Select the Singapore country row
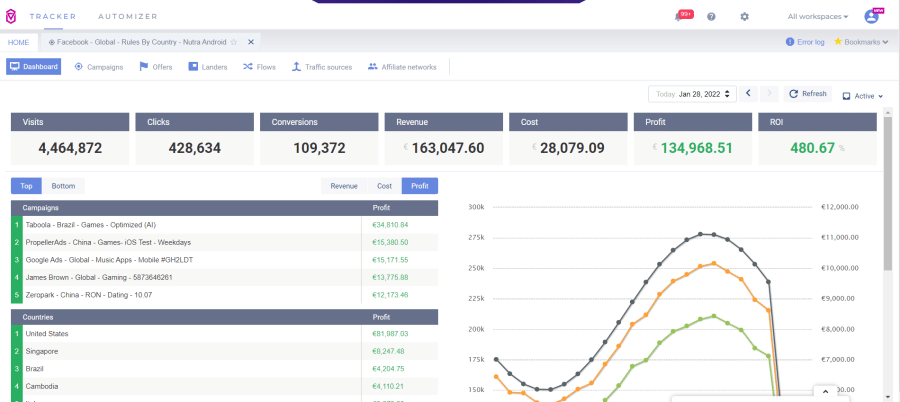This screenshot has width=900, height=402. click(x=224, y=351)
